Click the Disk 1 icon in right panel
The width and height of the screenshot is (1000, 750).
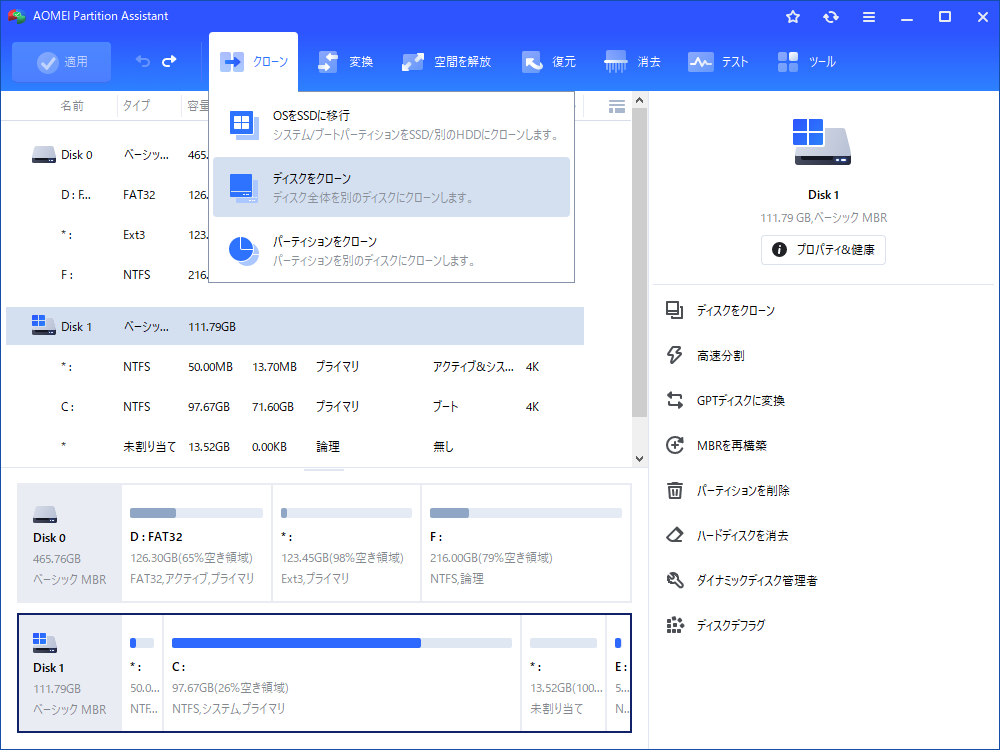tap(823, 142)
